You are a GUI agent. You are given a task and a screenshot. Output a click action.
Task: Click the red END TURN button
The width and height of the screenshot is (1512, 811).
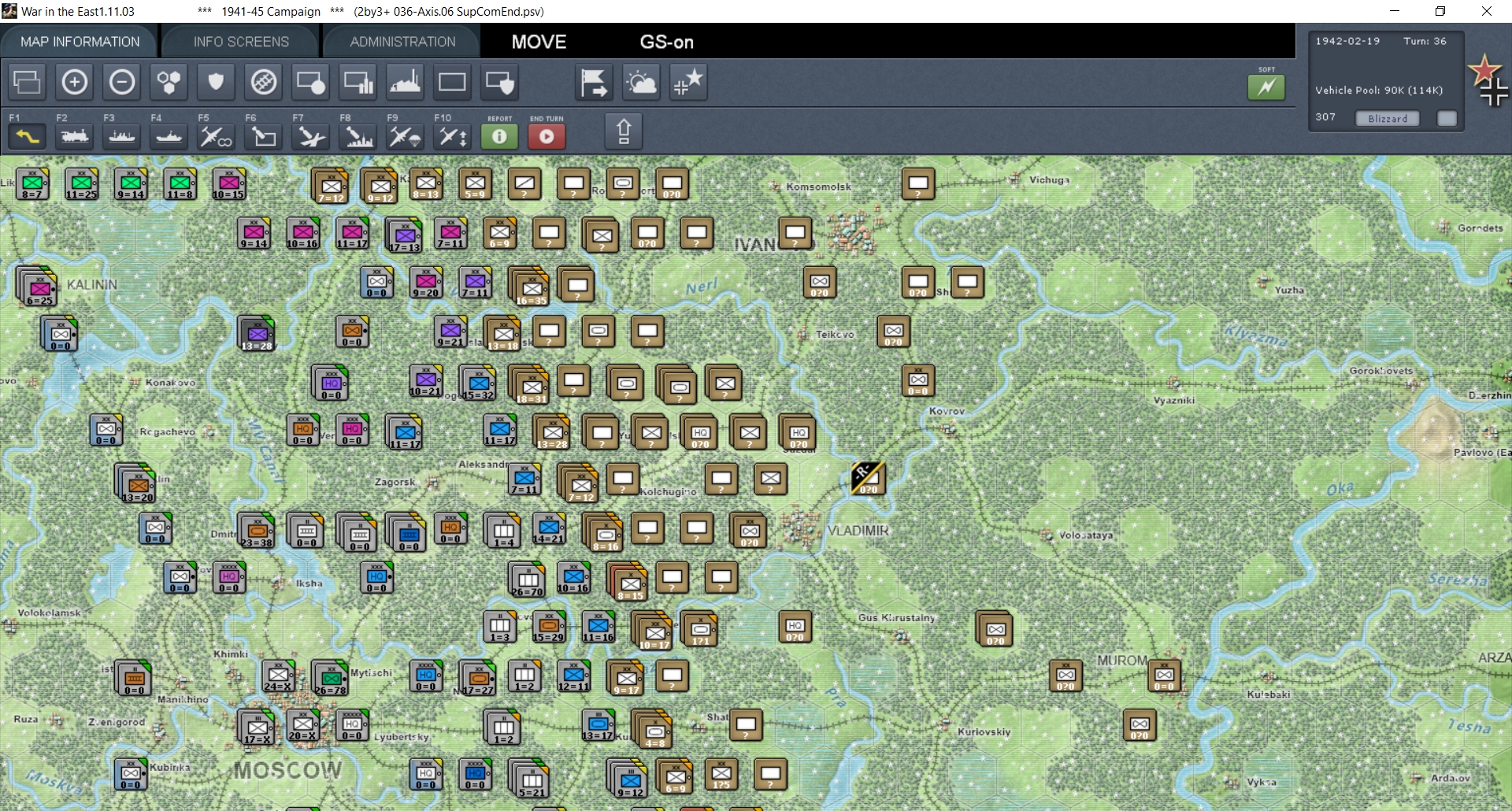[547, 137]
